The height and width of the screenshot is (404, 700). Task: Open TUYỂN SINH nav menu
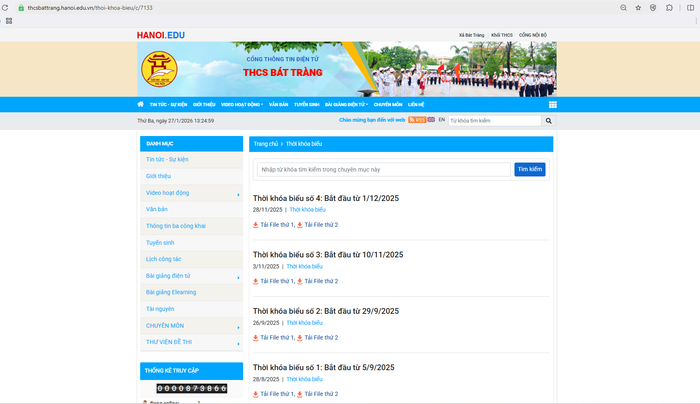(307, 104)
